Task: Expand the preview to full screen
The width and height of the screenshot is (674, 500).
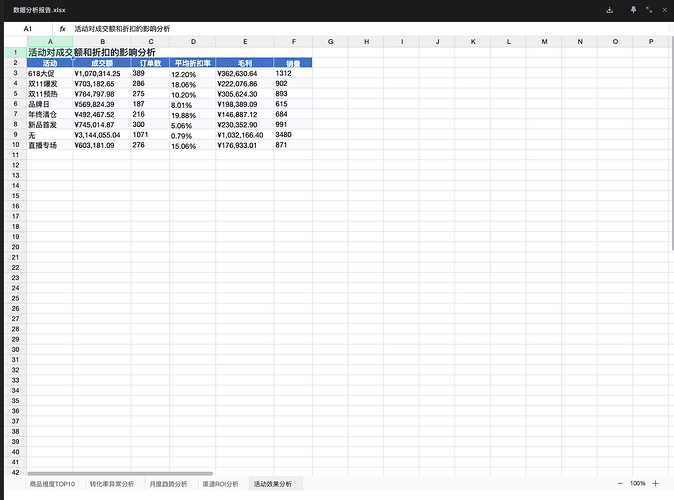Action: [649, 10]
